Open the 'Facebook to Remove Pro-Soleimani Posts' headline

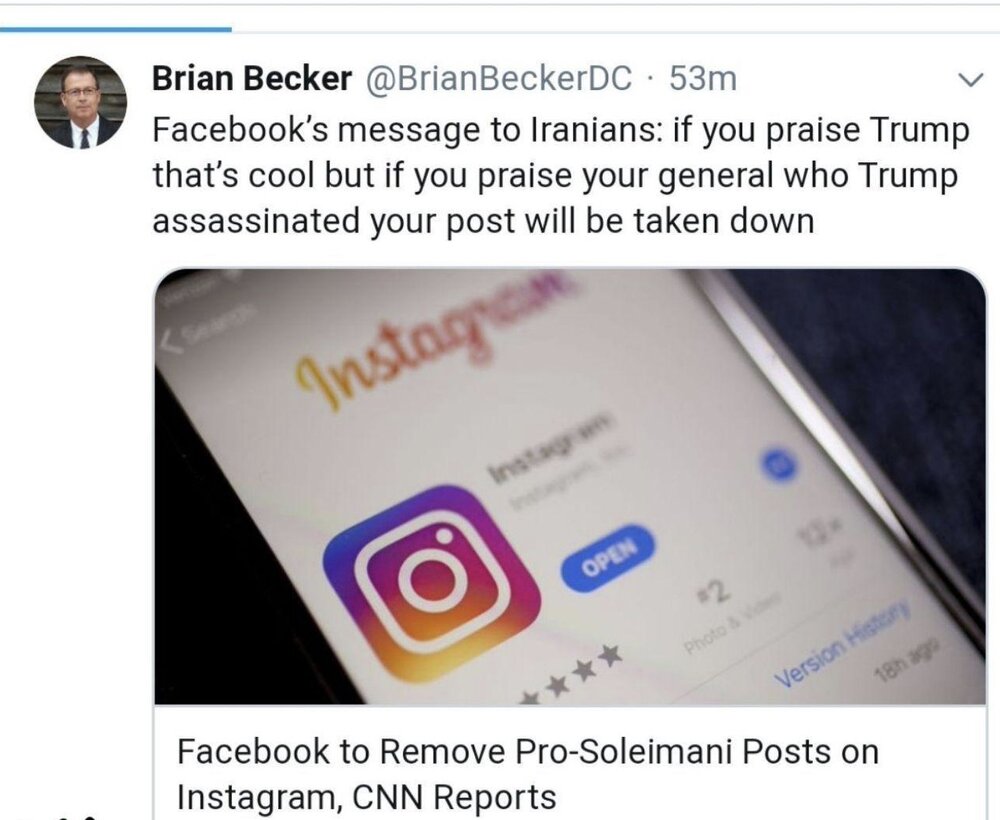(527, 751)
